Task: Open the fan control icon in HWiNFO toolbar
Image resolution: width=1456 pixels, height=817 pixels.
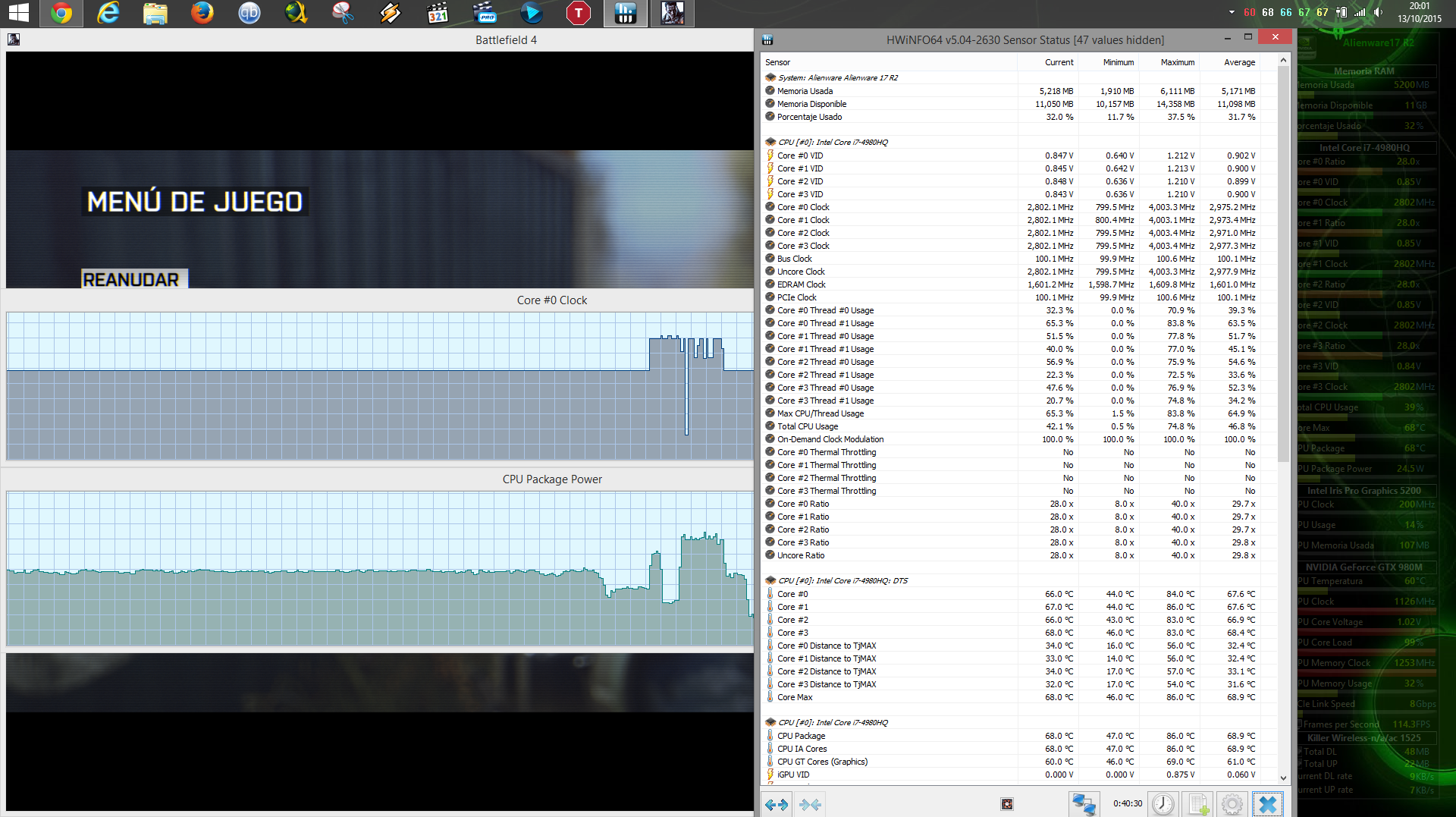Action: [x=1007, y=804]
